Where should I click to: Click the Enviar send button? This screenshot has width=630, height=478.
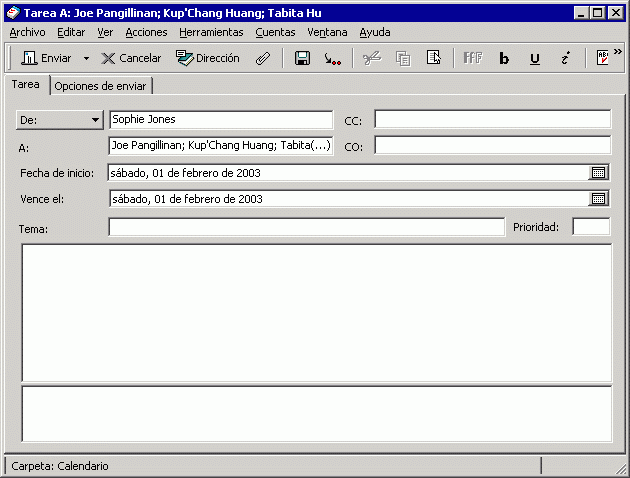[46, 58]
